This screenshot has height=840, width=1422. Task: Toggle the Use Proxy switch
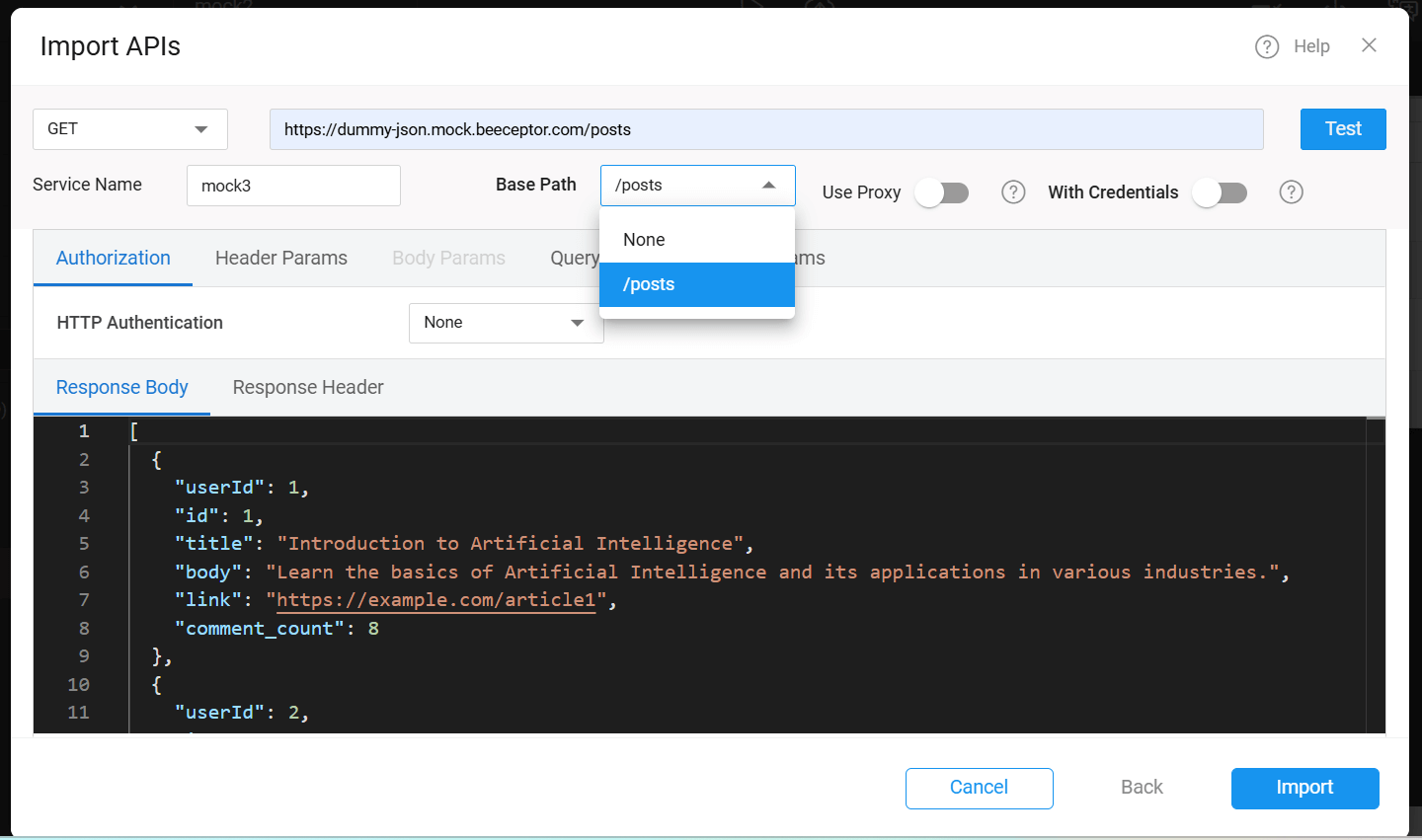(942, 192)
